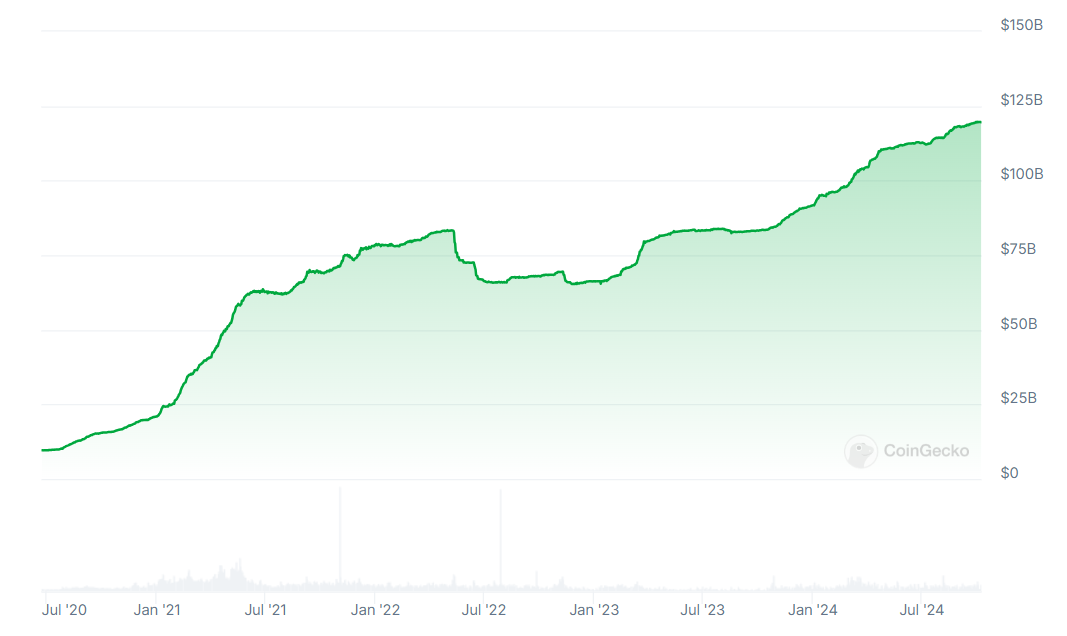Viewport: 1067px width, 636px height.
Task: Click the $125B y-axis label
Action: click(x=1021, y=100)
